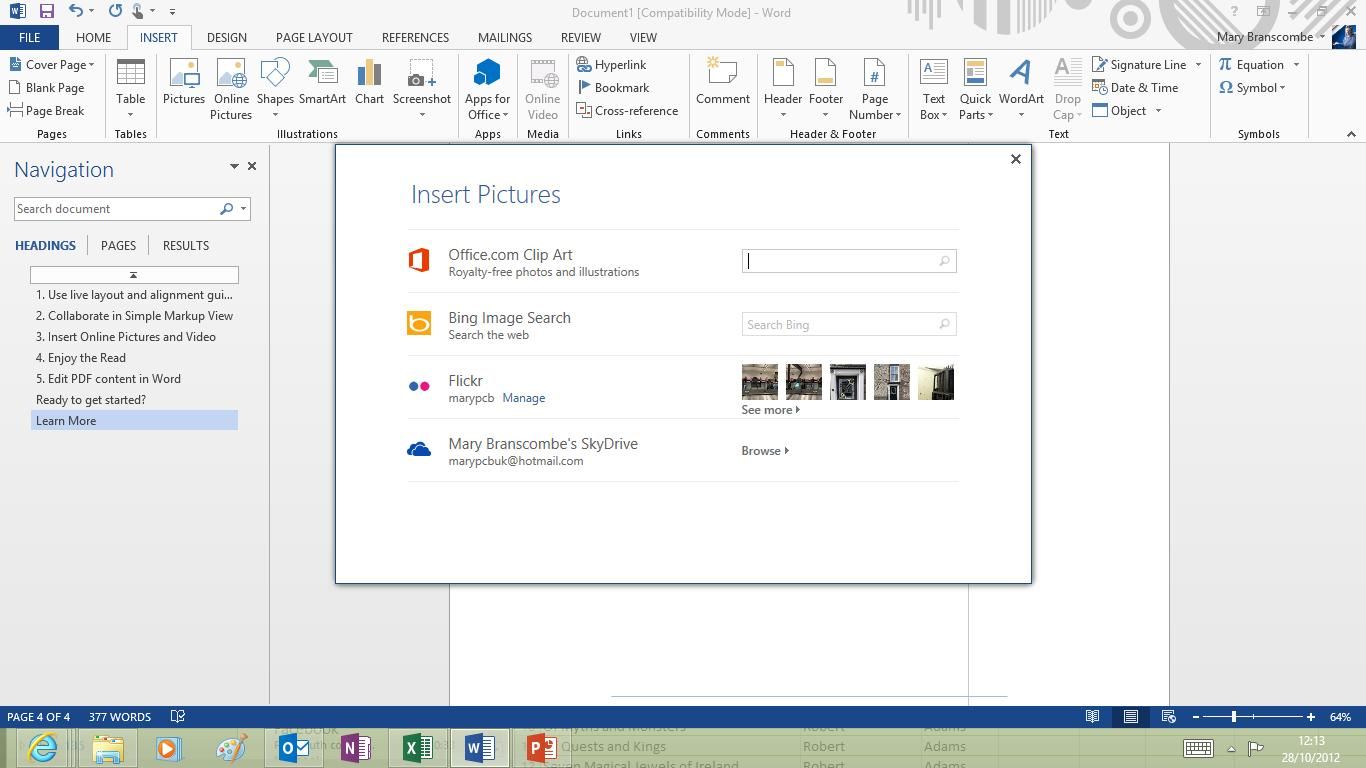Viewport: 1366px width, 768px height.
Task: Insert a Chart from the ribbon
Action: (x=369, y=80)
